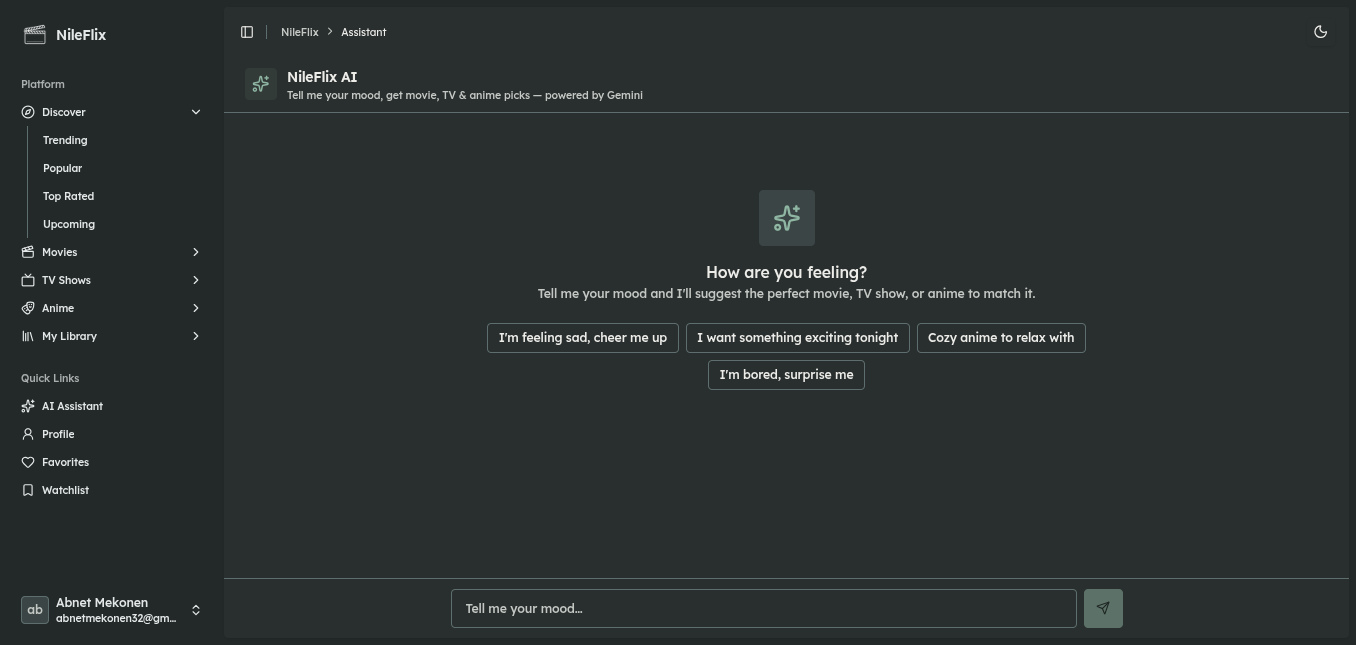The width and height of the screenshot is (1356, 645).
Task: Open account menu via up-down chevron
Action: click(196, 609)
